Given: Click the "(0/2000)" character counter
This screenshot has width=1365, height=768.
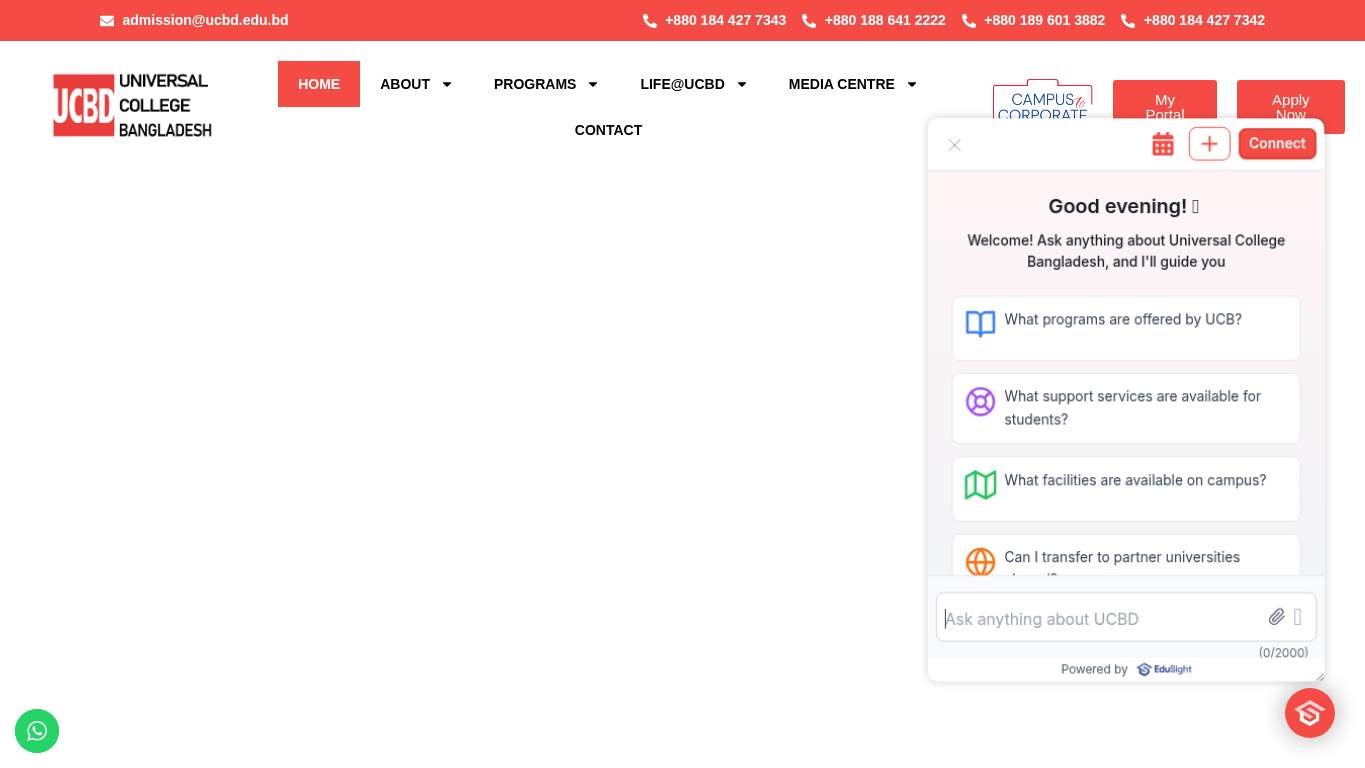Looking at the screenshot, I should 1283,653.
